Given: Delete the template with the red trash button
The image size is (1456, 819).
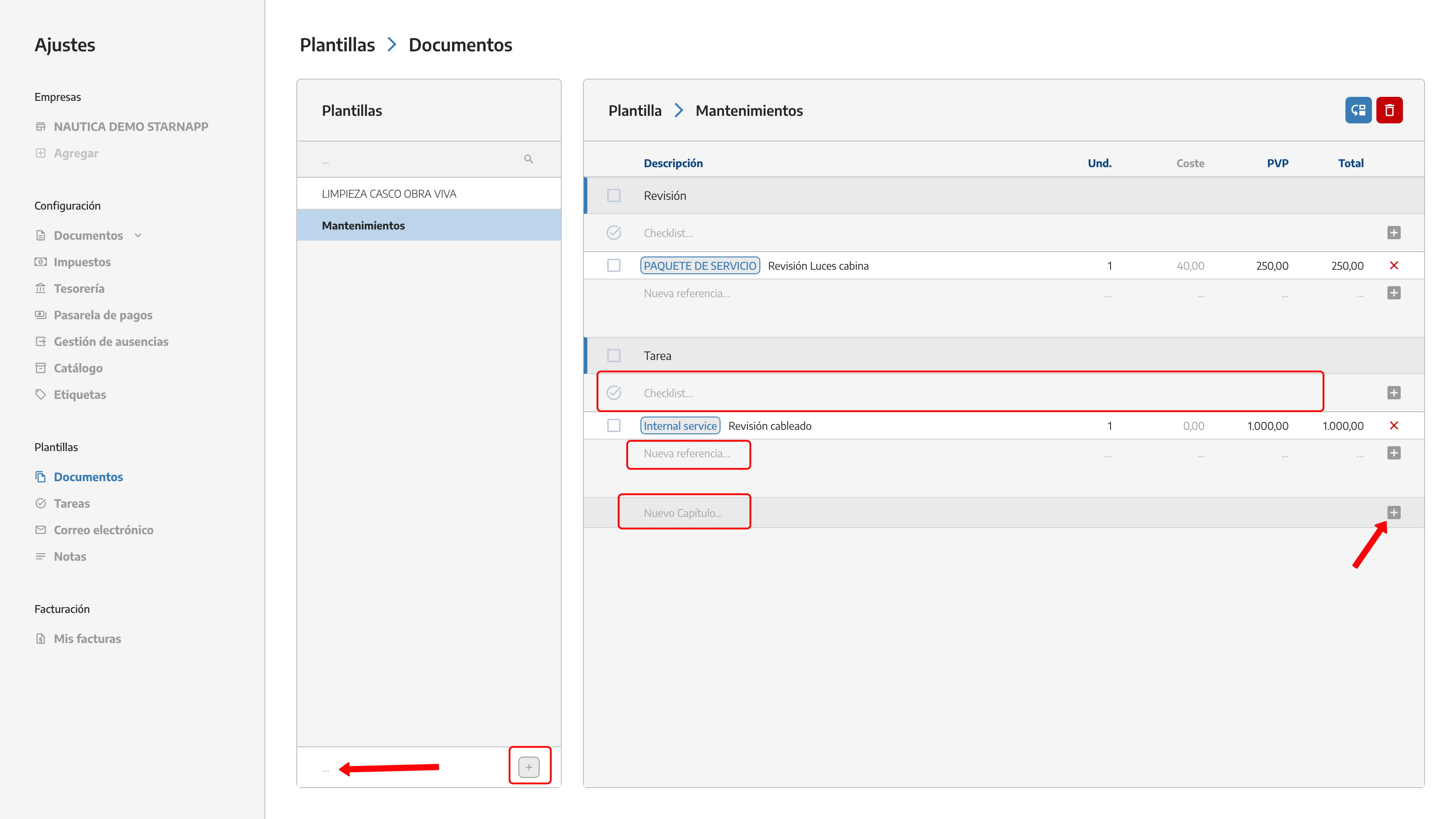Looking at the screenshot, I should coord(1389,110).
